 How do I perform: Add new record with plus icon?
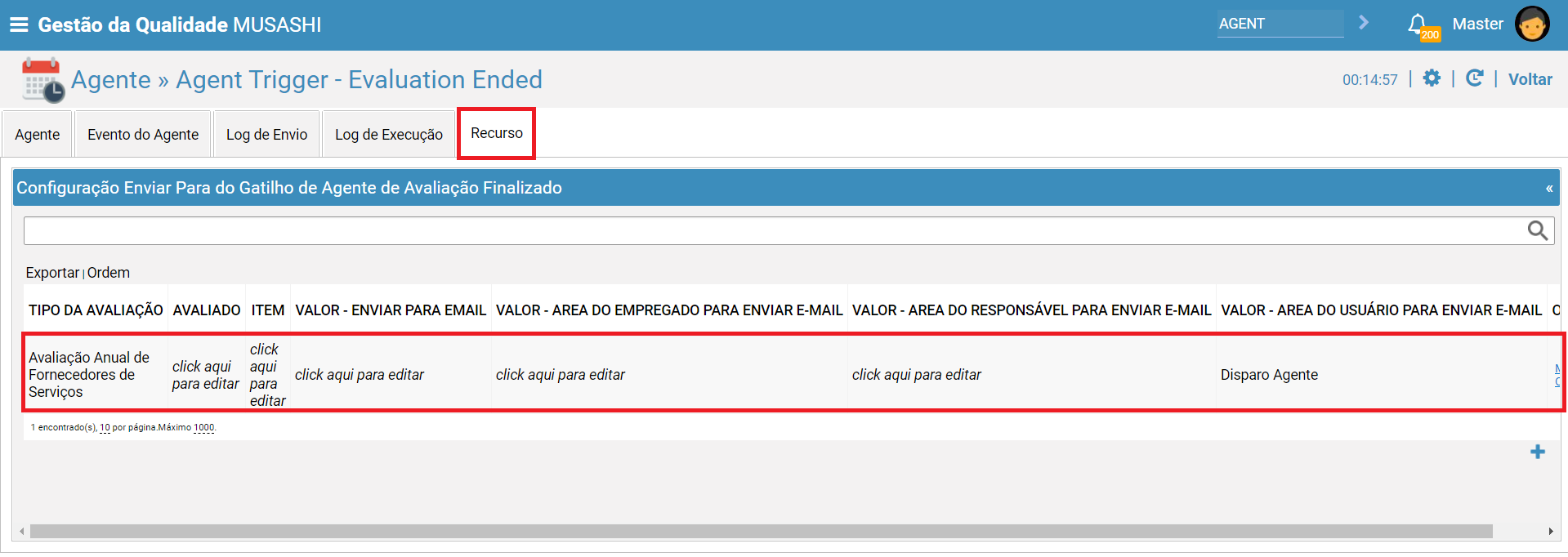[x=1538, y=452]
